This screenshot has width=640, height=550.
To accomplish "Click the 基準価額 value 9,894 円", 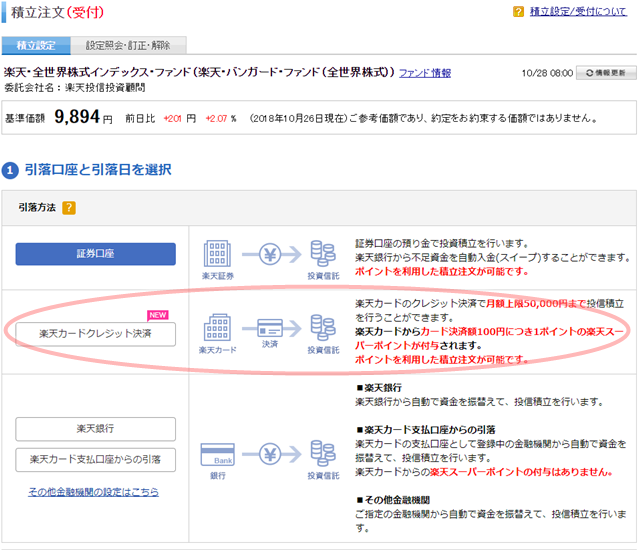I will coord(83,117).
